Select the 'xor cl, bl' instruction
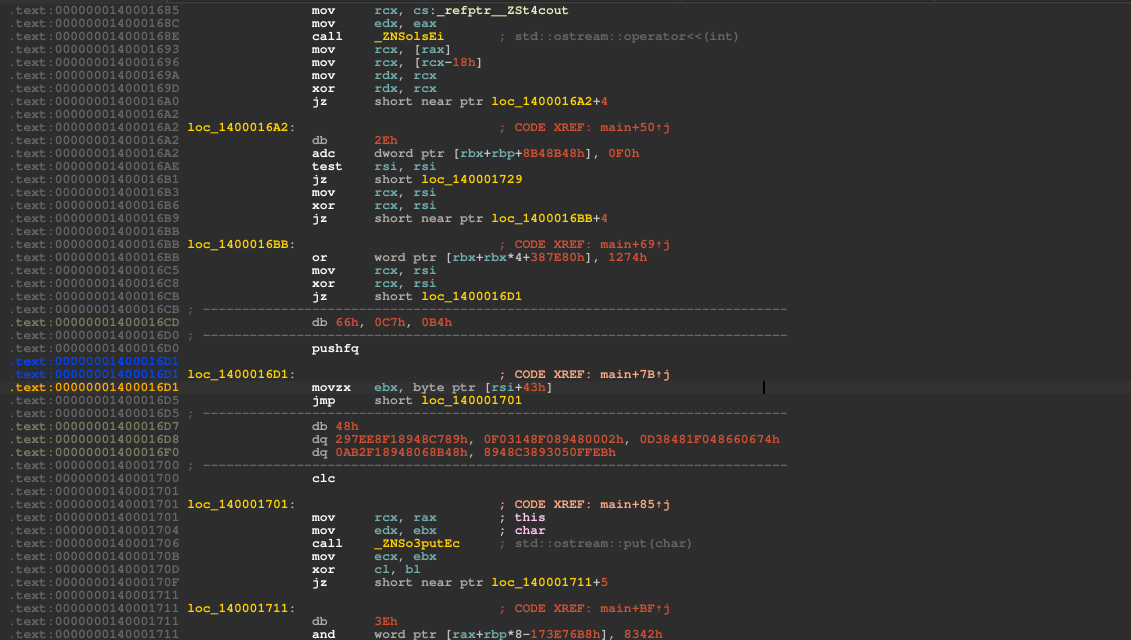The width and height of the screenshot is (1131, 640). coord(366,569)
